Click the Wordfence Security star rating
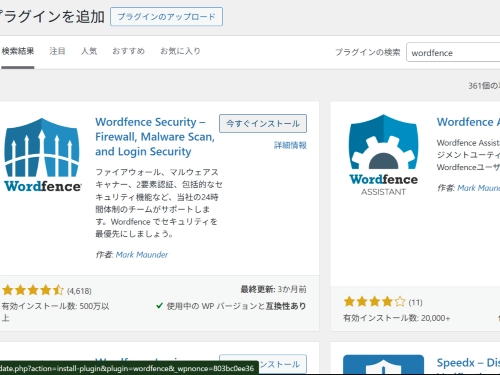The width and height of the screenshot is (500, 375). [x=33, y=290]
